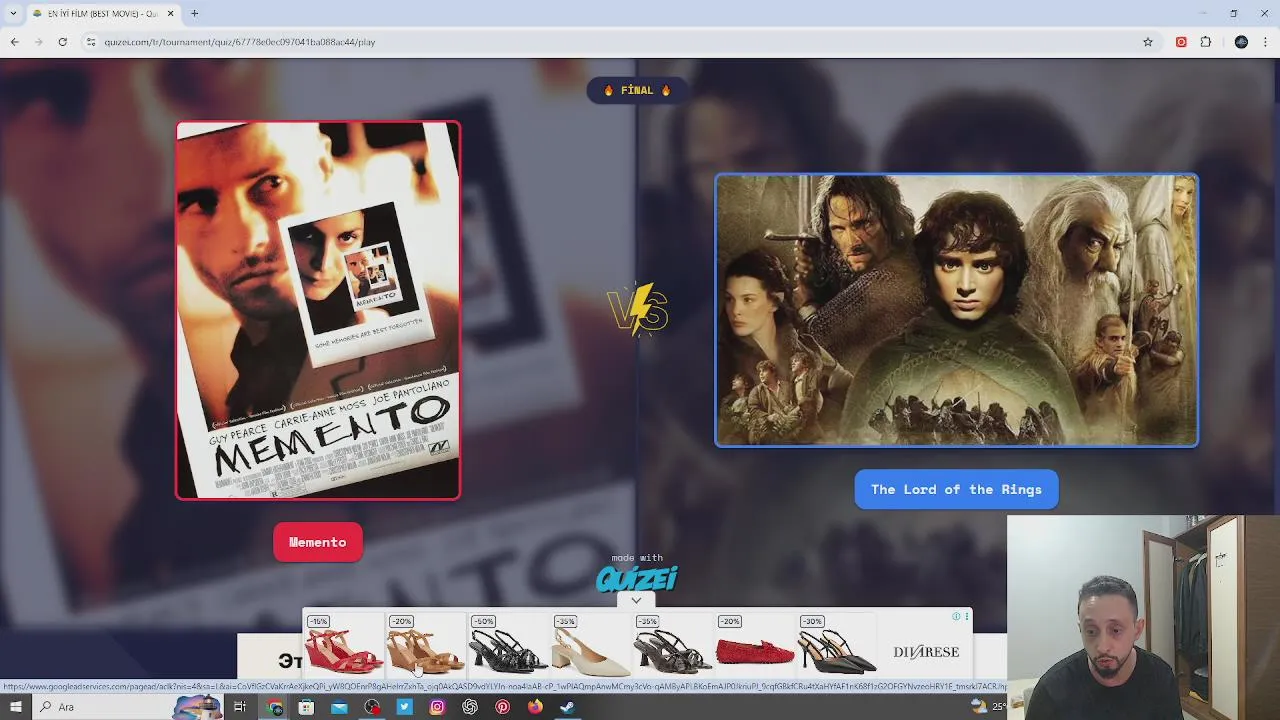Open the red recorder extension icon

tap(1181, 42)
